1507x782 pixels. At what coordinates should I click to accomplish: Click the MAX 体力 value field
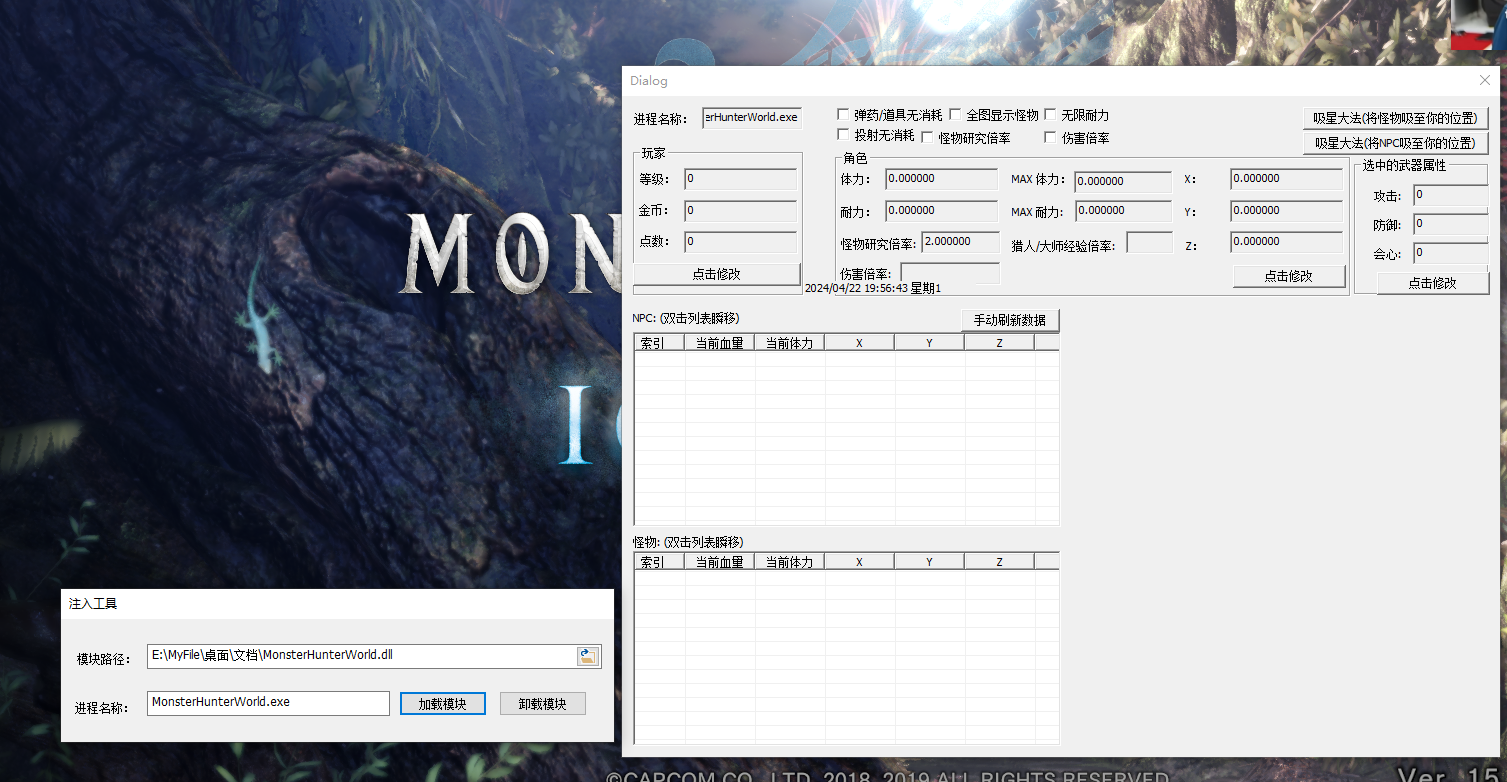pos(1124,181)
